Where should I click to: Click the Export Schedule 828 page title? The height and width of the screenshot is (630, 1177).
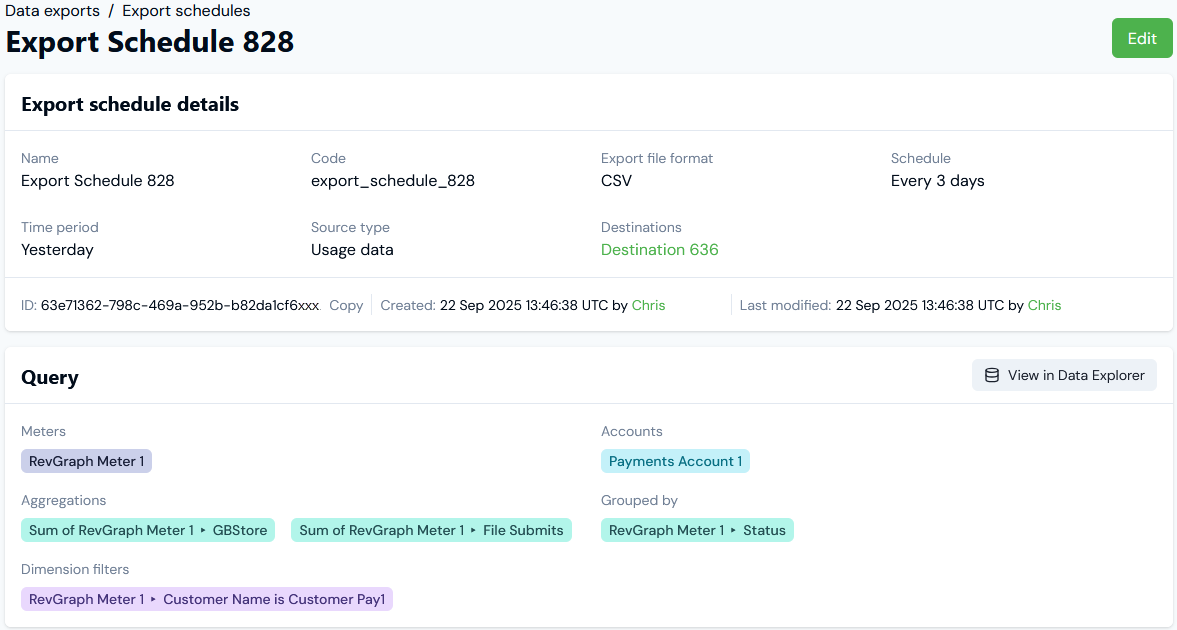click(x=150, y=42)
